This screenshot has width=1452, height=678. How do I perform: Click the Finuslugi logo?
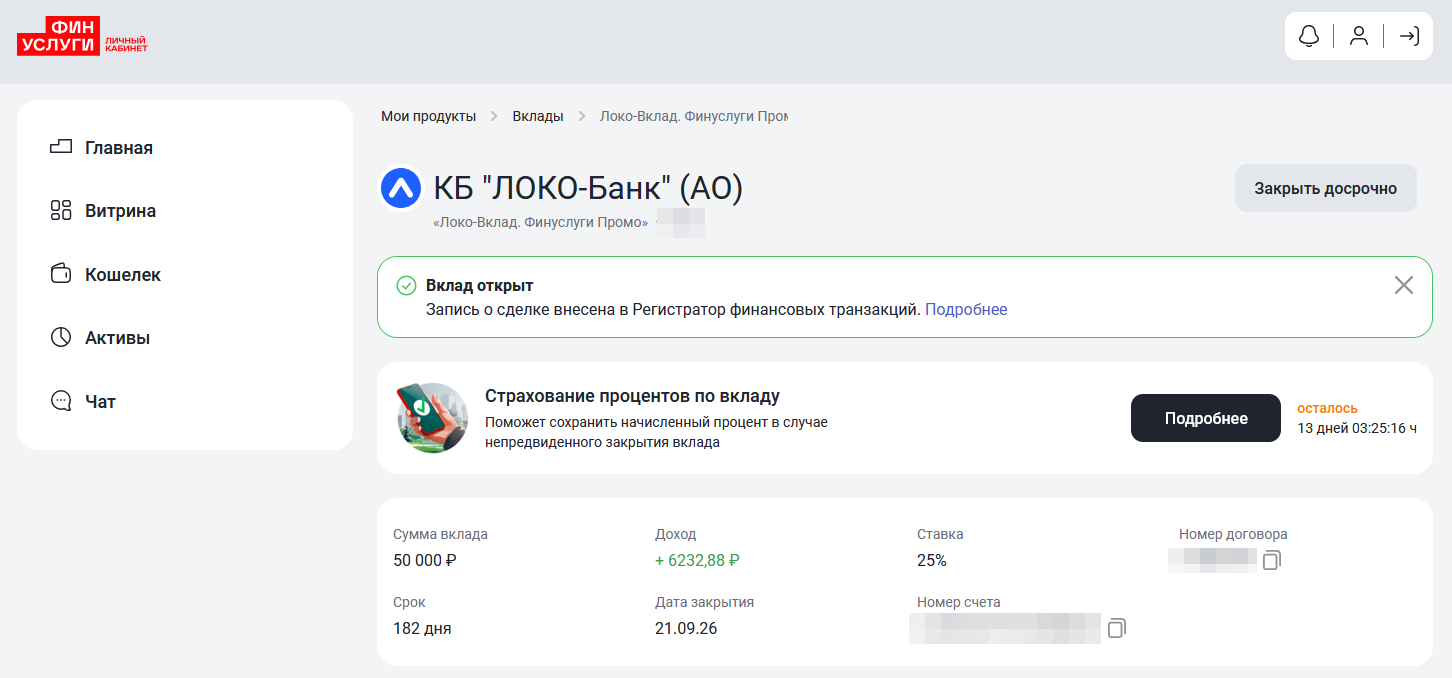82,36
